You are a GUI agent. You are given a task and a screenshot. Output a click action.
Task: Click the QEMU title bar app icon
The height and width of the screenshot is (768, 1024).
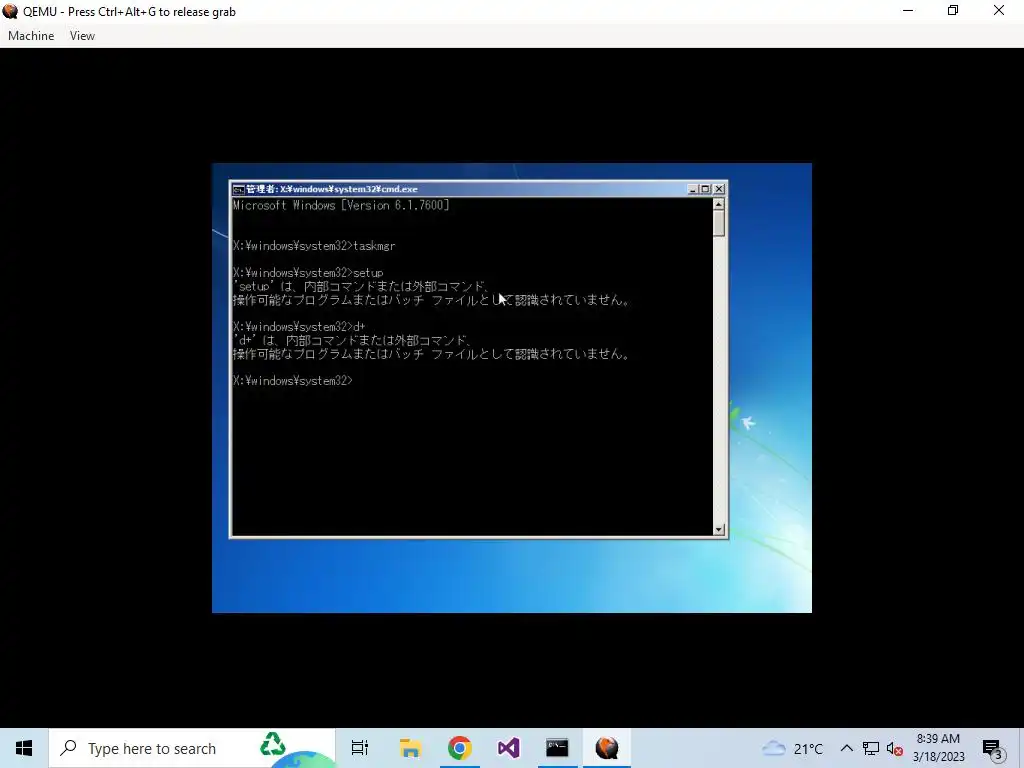[x=10, y=11]
